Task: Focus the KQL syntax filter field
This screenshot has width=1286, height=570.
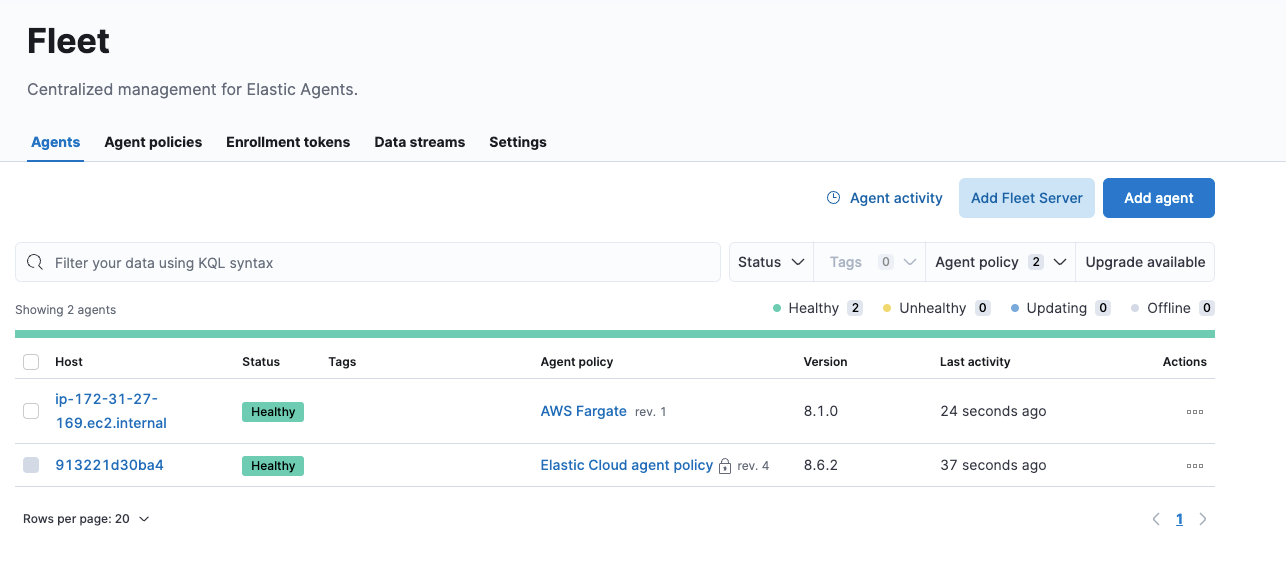Action: (x=380, y=262)
